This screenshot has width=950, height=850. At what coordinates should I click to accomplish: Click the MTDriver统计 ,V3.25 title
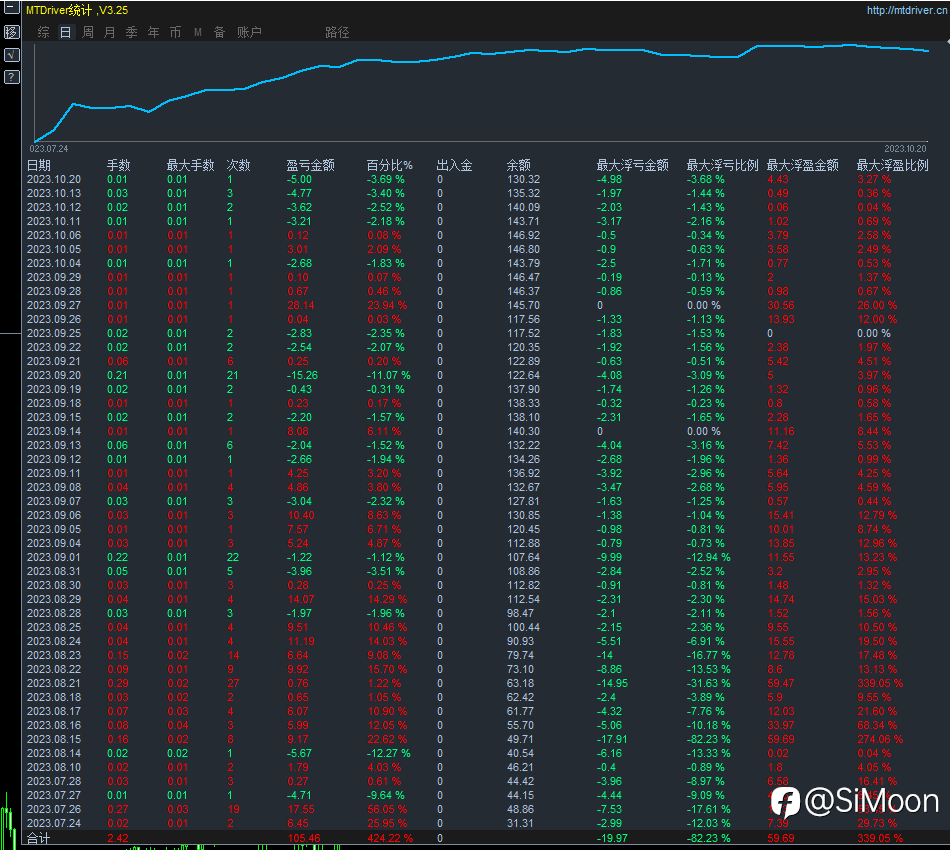click(x=77, y=10)
